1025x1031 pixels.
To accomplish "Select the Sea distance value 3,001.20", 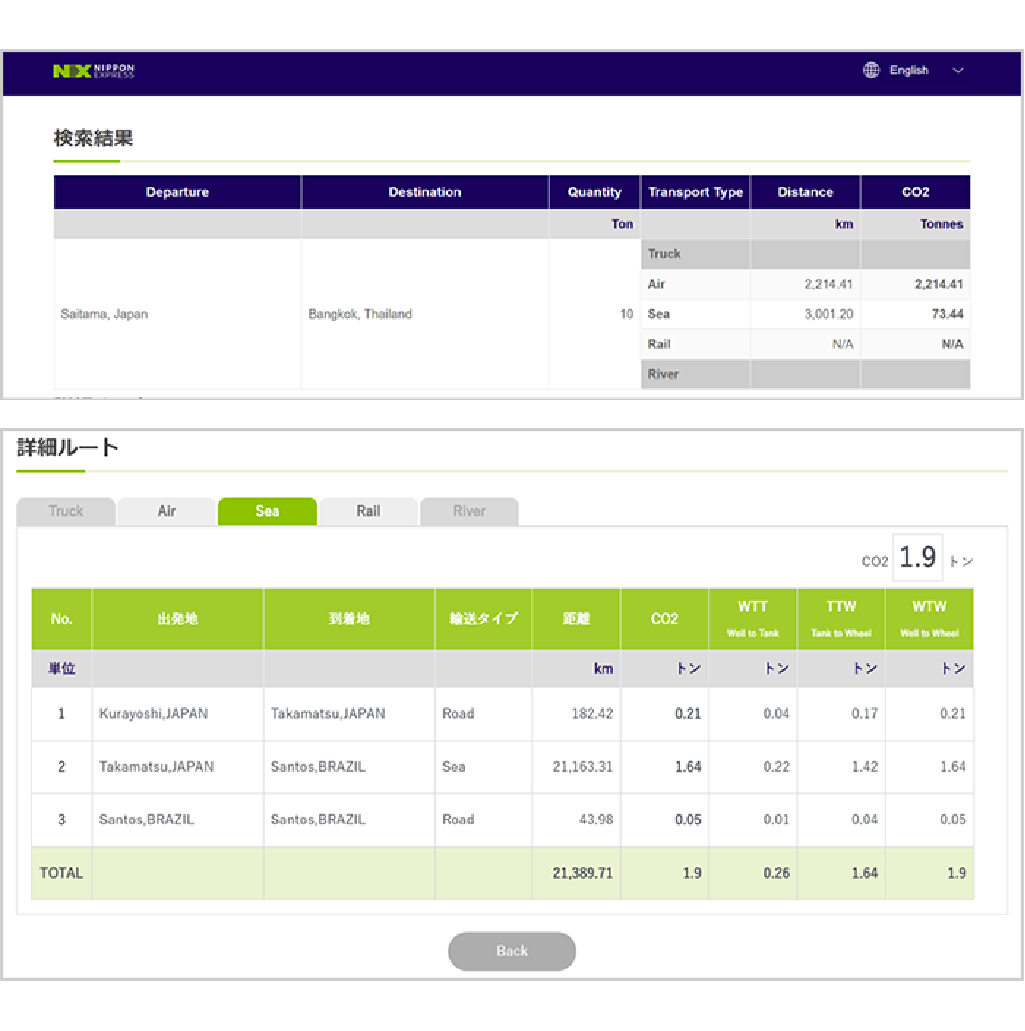I will point(828,314).
